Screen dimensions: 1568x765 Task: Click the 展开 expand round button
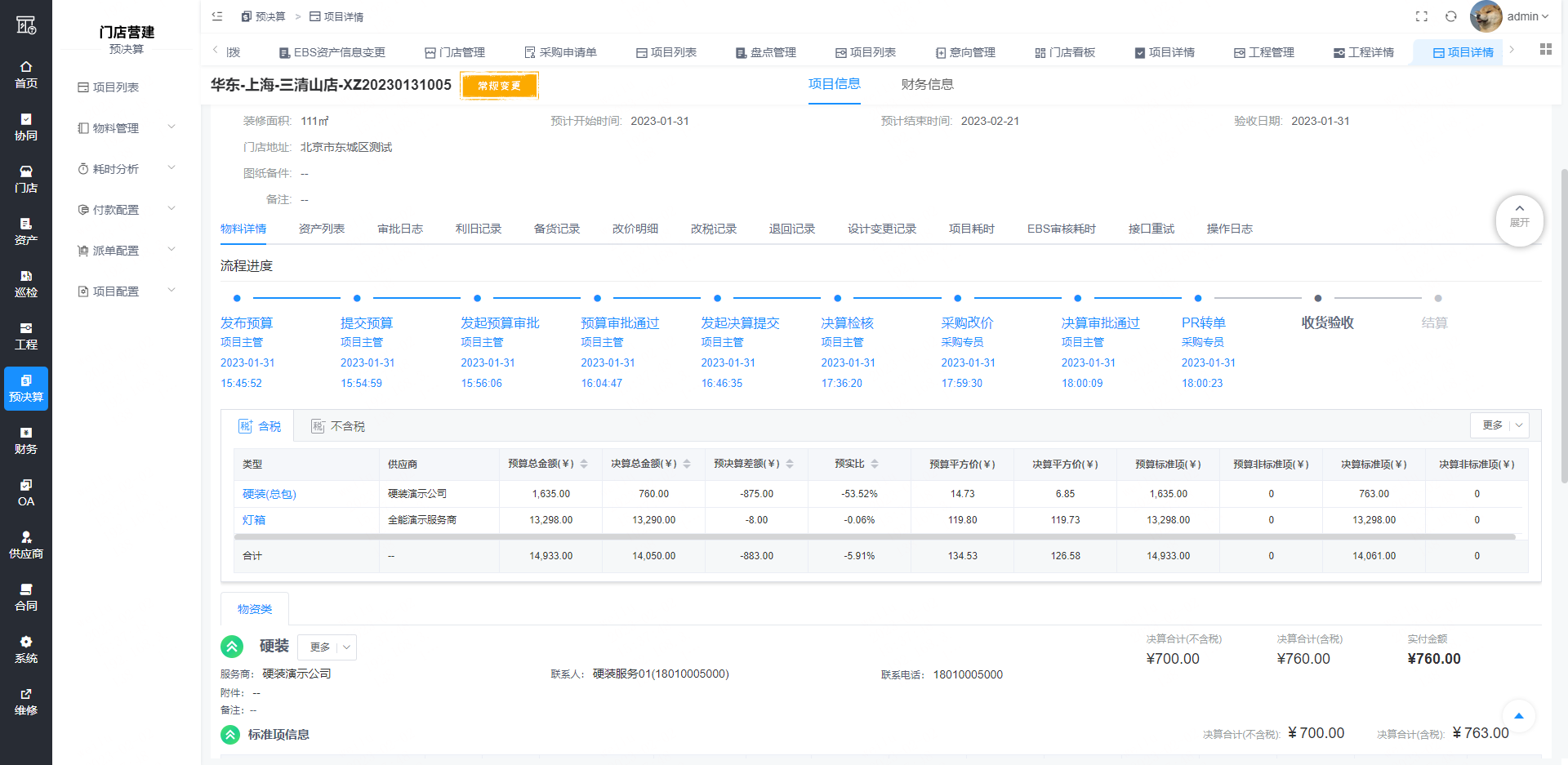click(1519, 220)
